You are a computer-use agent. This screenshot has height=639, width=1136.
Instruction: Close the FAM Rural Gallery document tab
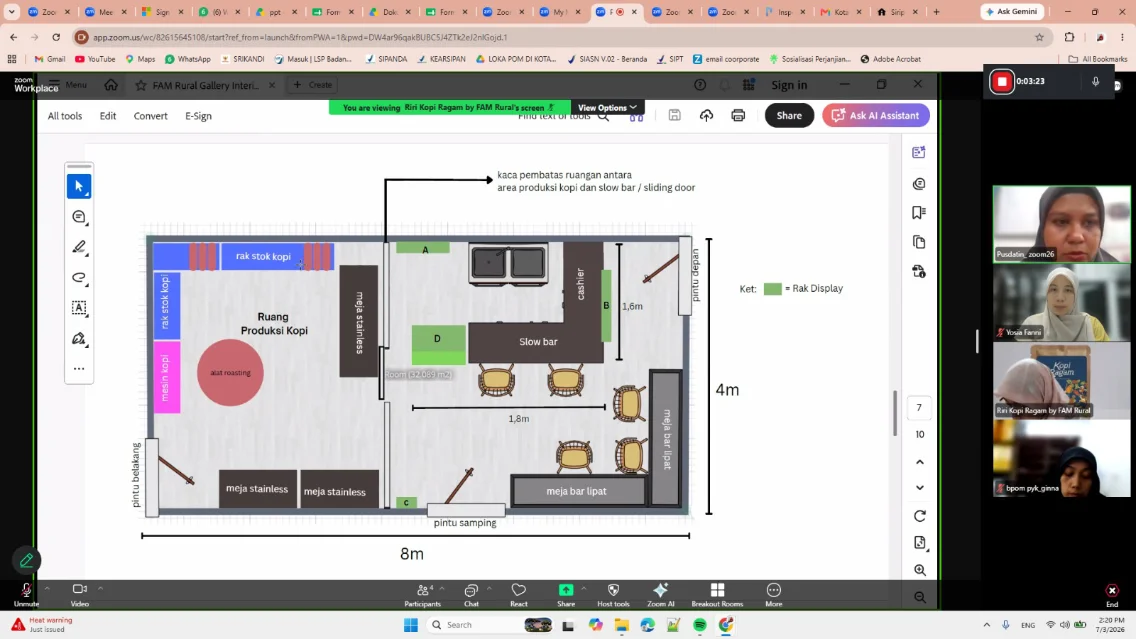(x=272, y=85)
